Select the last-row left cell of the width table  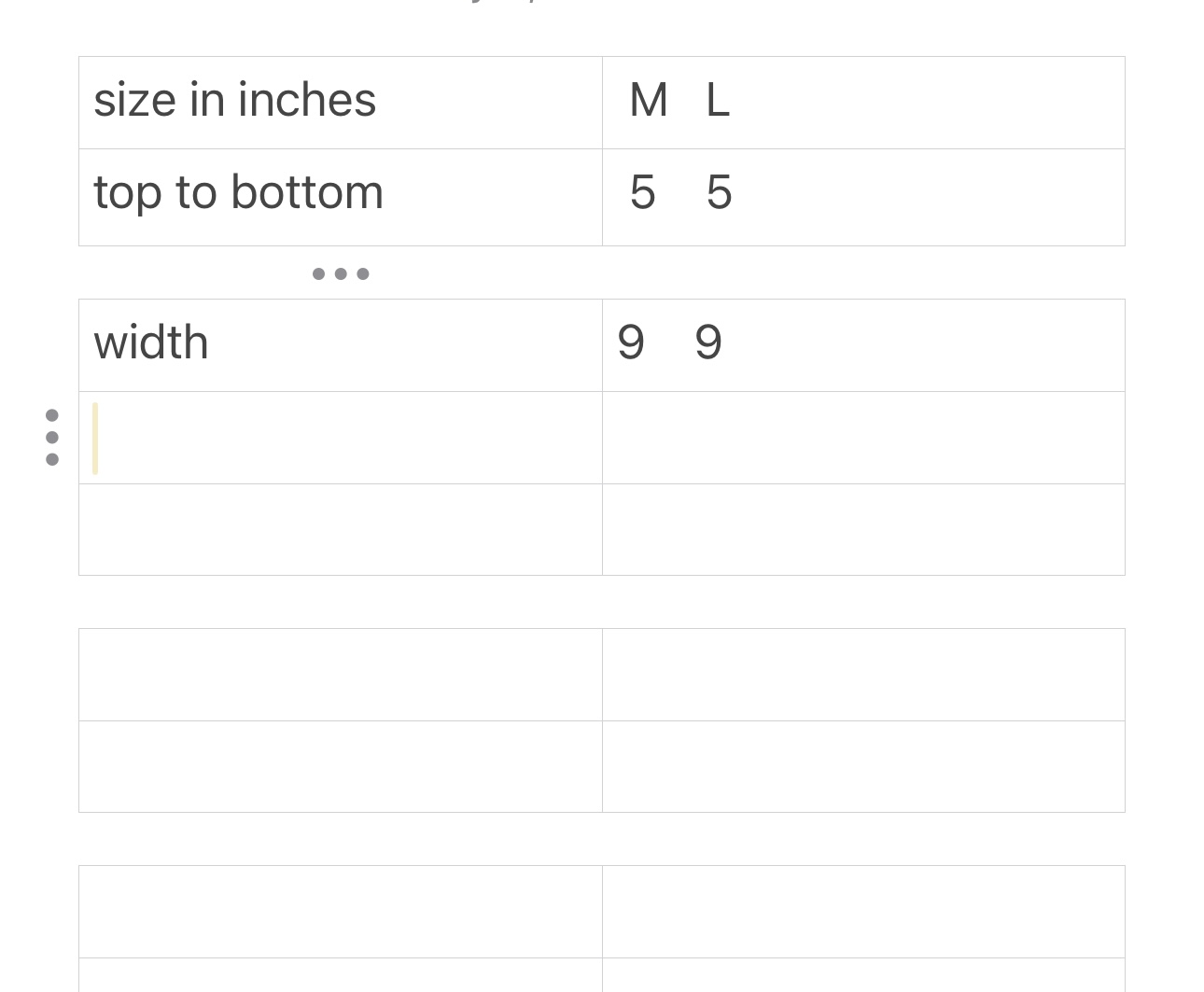point(341,529)
